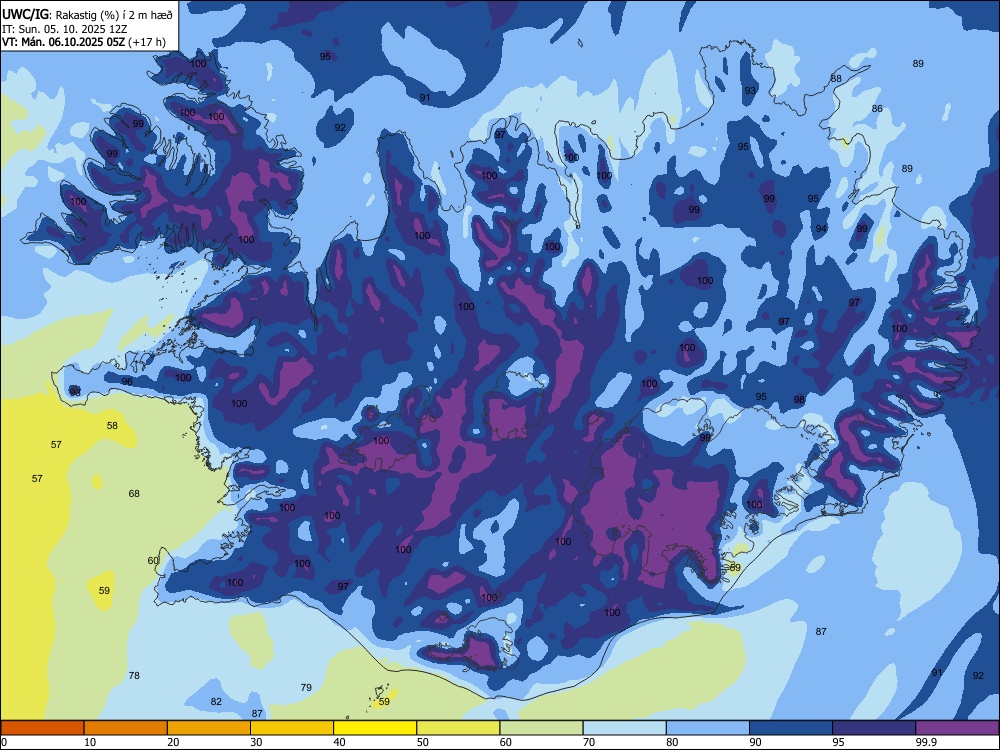Click the "78" humidity value on the map

pyautogui.click(x=134, y=675)
